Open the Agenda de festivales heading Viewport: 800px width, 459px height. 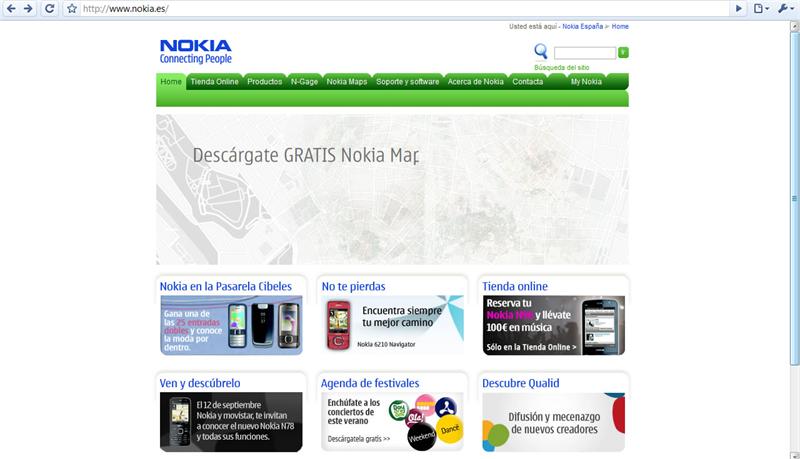point(370,384)
